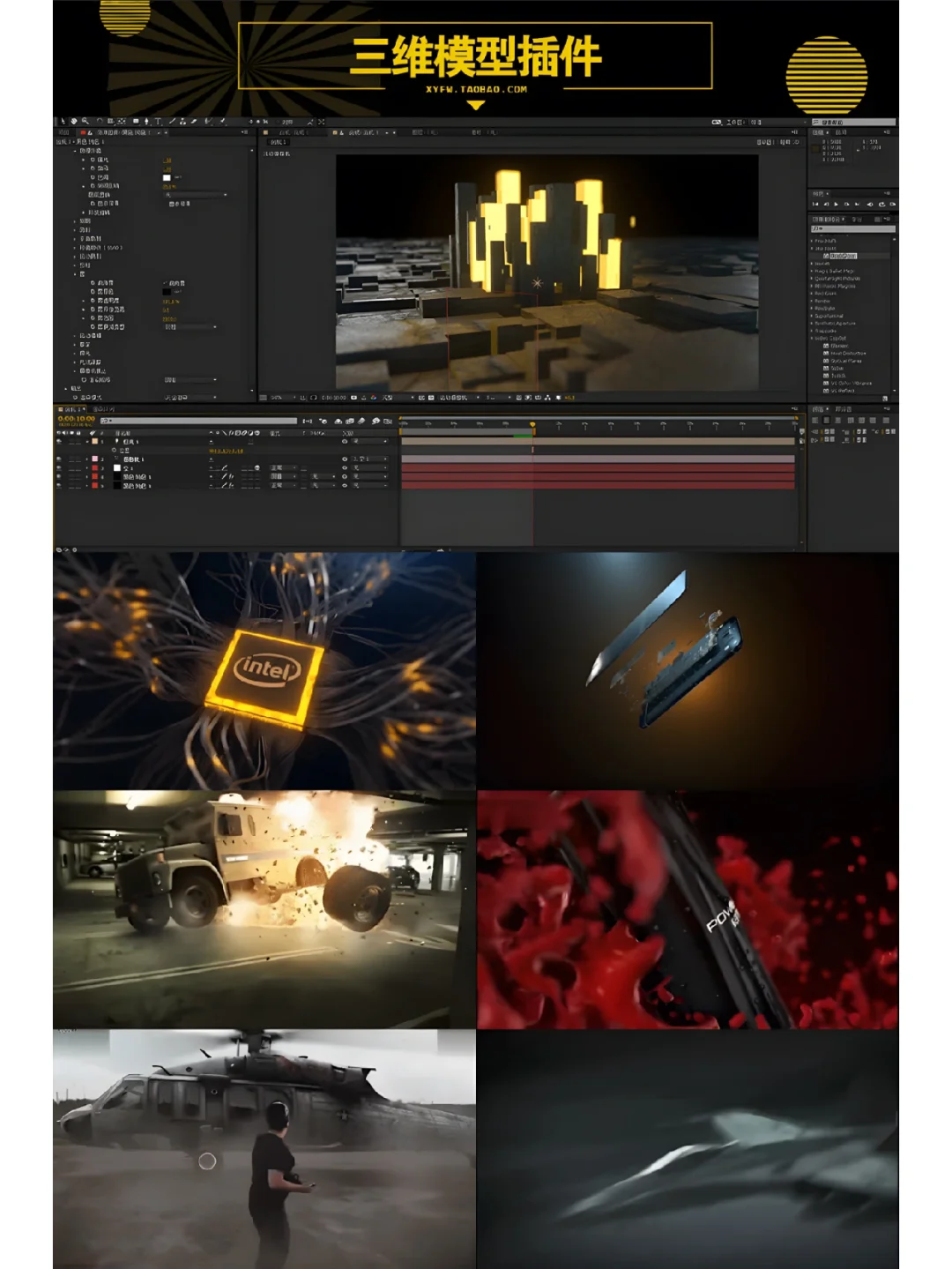Toggle Loop option in Preview panel

coord(882,204)
